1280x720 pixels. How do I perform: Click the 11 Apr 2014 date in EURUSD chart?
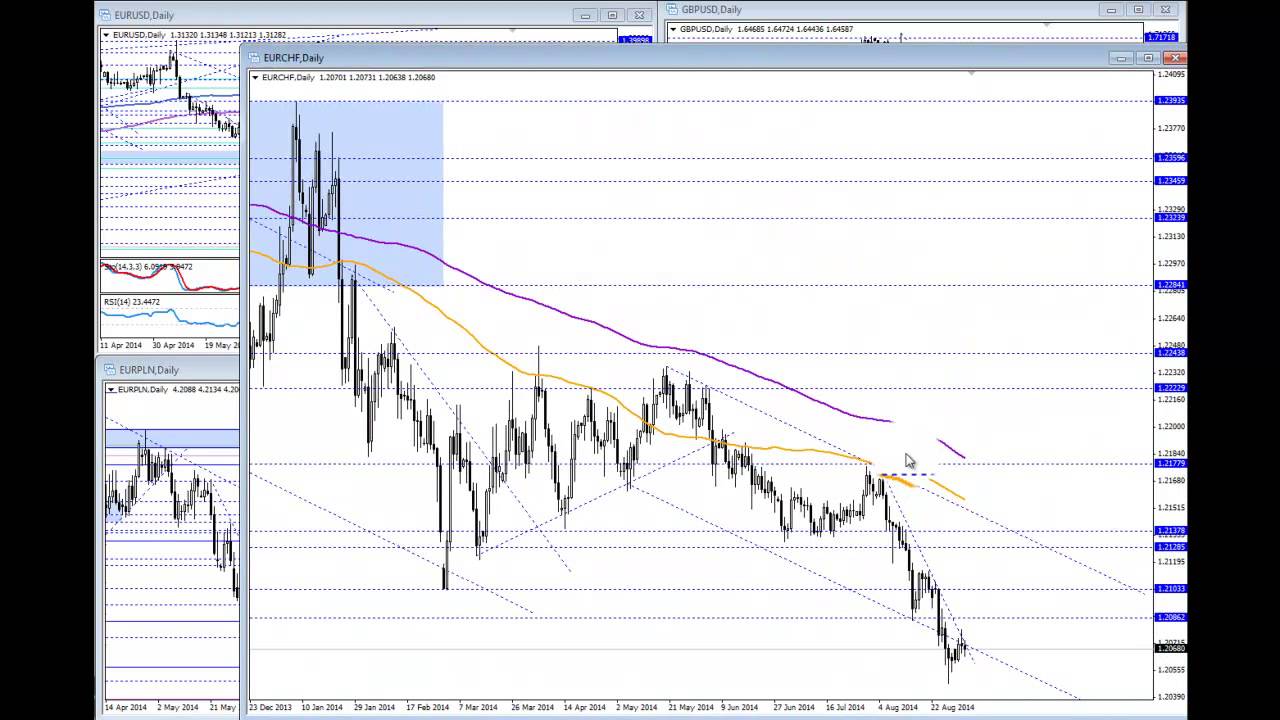tap(122, 345)
